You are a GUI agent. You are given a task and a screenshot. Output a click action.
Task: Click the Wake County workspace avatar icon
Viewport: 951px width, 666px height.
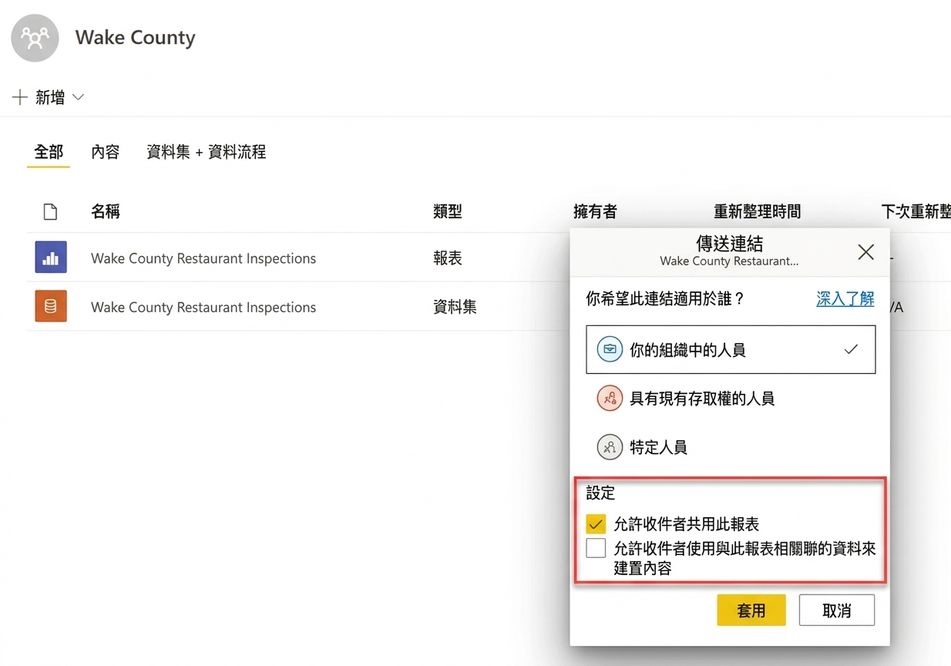(x=35, y=38)
